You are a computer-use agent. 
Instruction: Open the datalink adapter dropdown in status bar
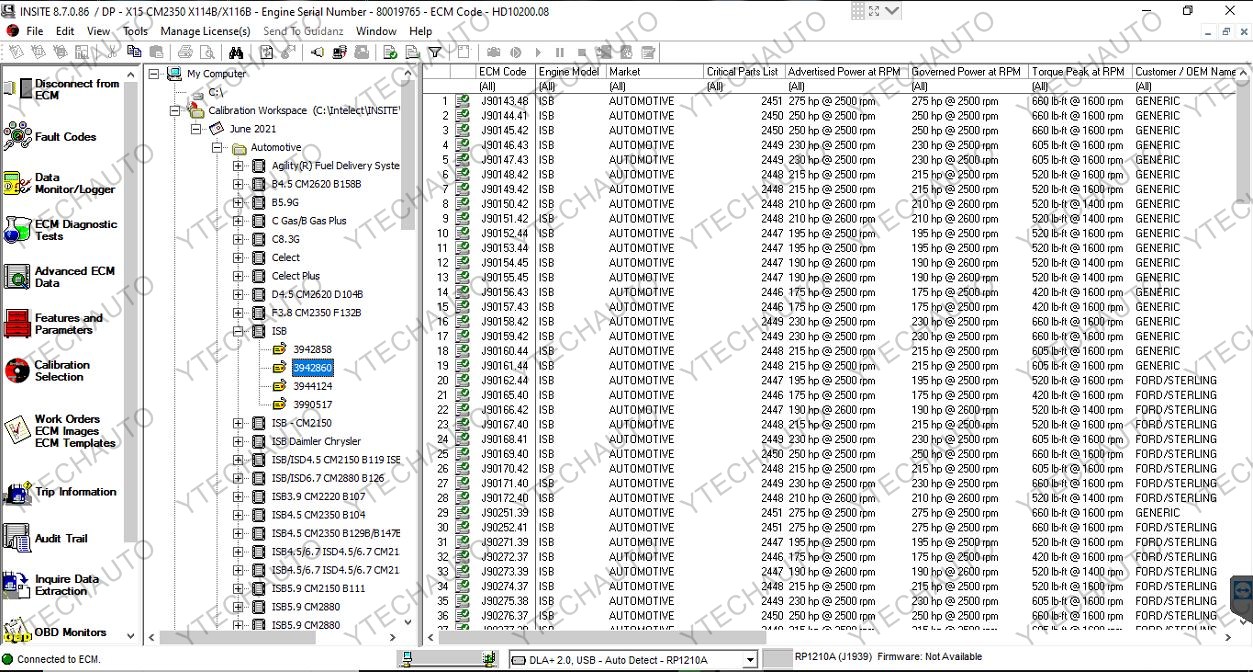click(749, 659)
